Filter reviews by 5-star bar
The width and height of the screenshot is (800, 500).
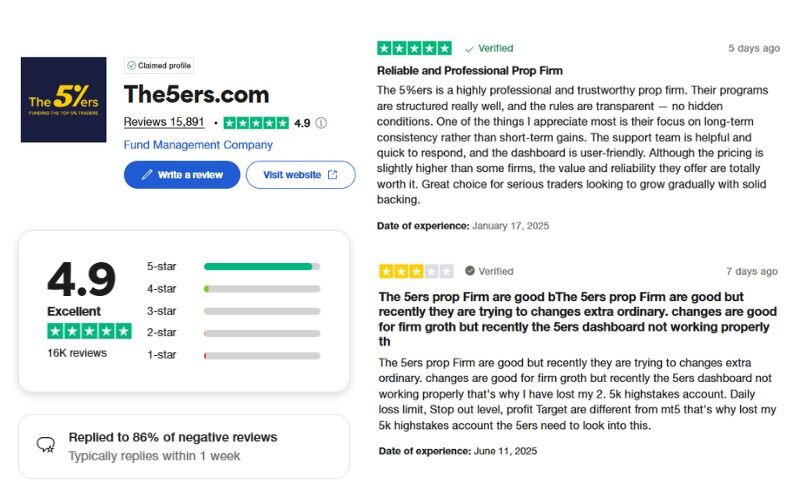(261, 266)
